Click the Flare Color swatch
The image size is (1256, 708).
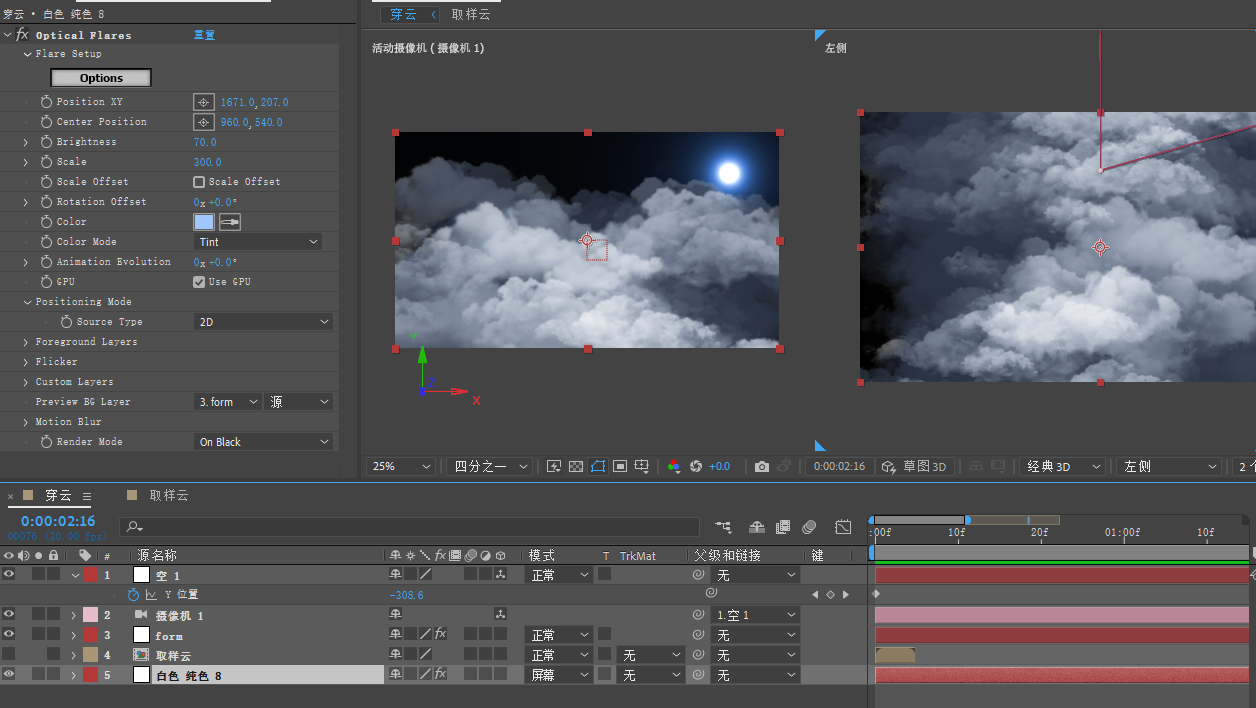click(204, 222)
